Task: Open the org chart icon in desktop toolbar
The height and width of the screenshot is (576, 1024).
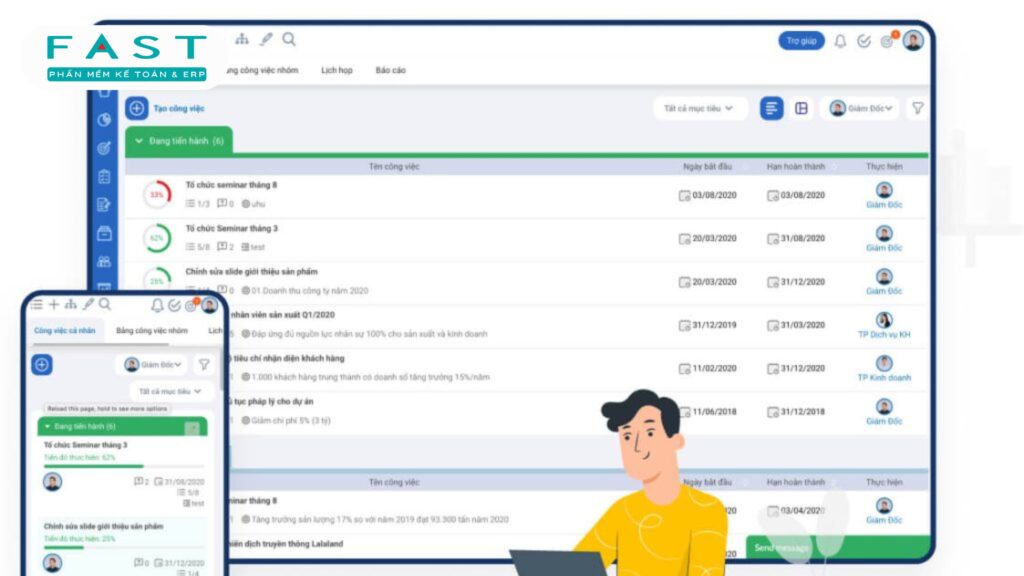Action: 242,39
